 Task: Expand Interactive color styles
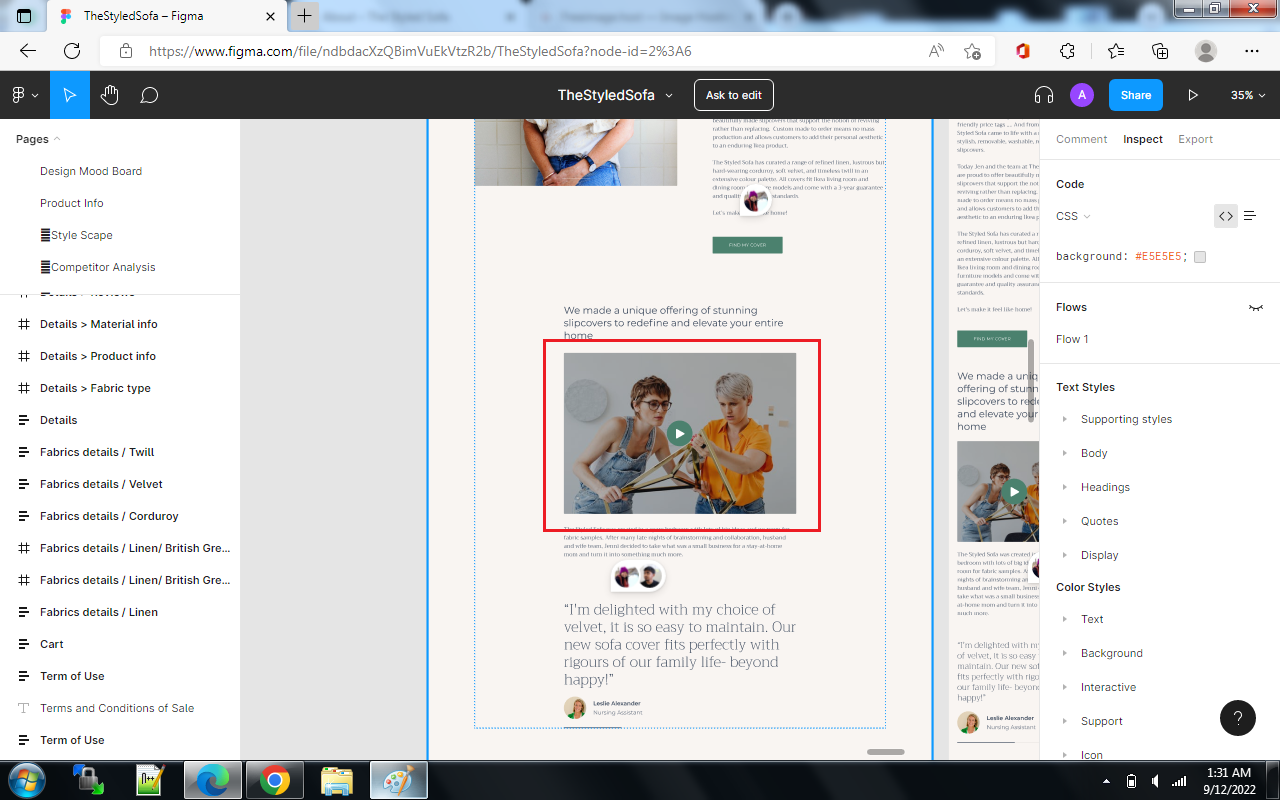(x=1064, y=687)
